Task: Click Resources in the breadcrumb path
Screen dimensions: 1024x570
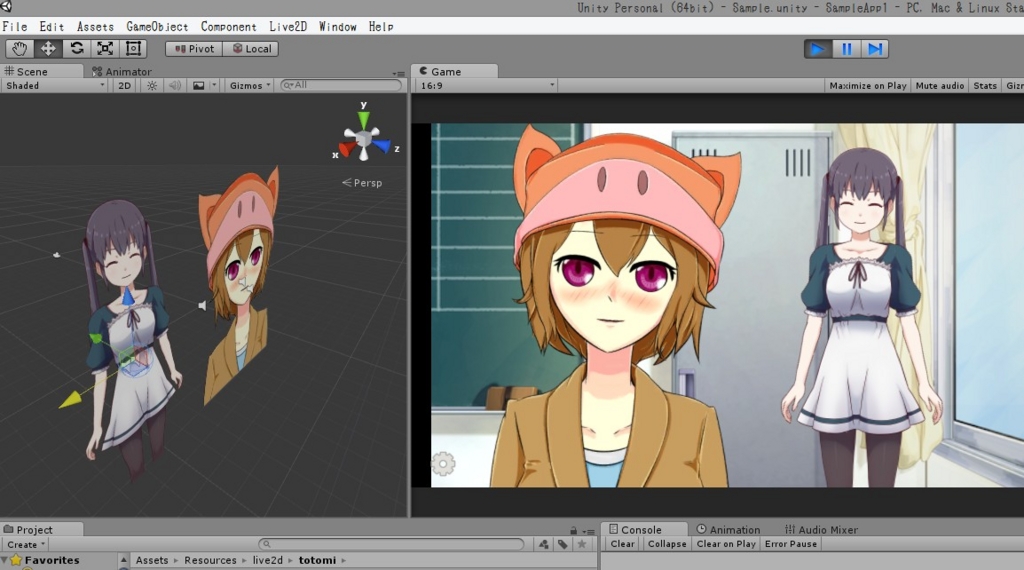Action: (210, 560)
